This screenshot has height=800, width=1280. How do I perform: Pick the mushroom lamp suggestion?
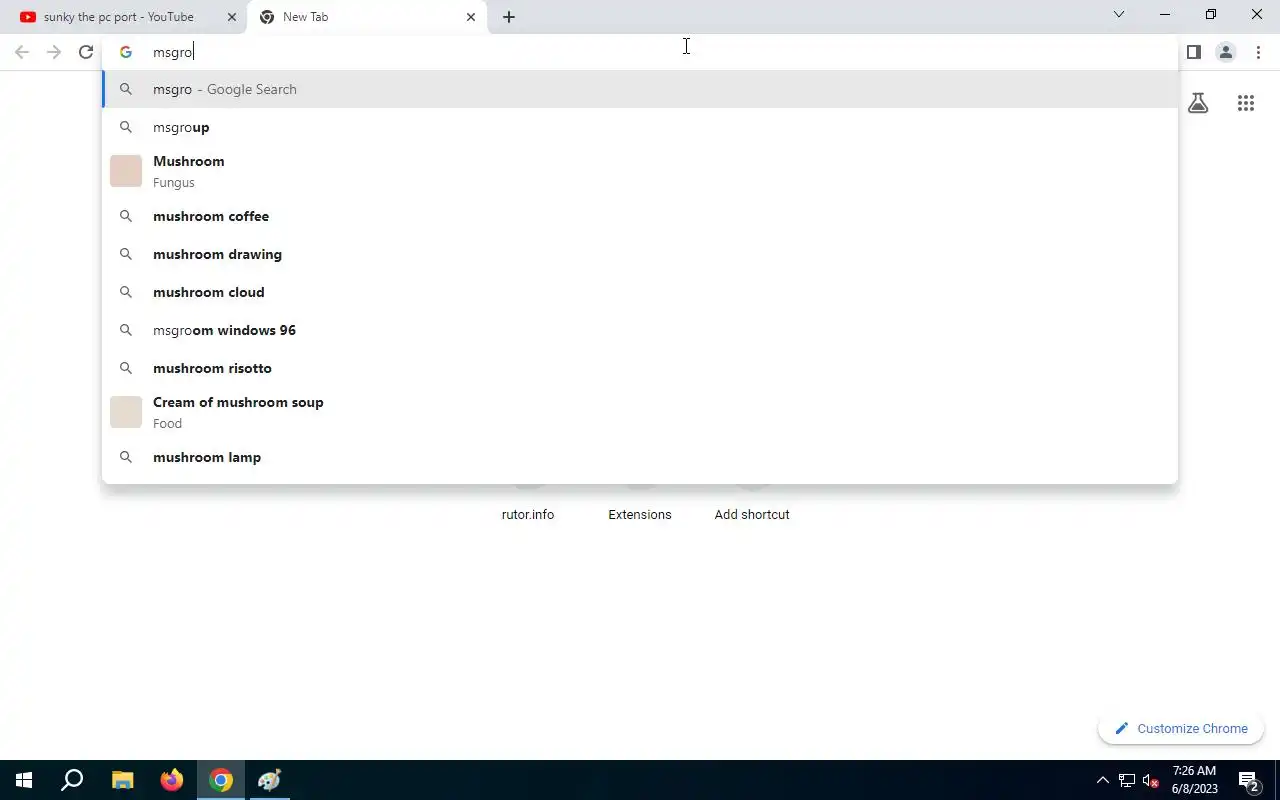(x=640, y=457)
